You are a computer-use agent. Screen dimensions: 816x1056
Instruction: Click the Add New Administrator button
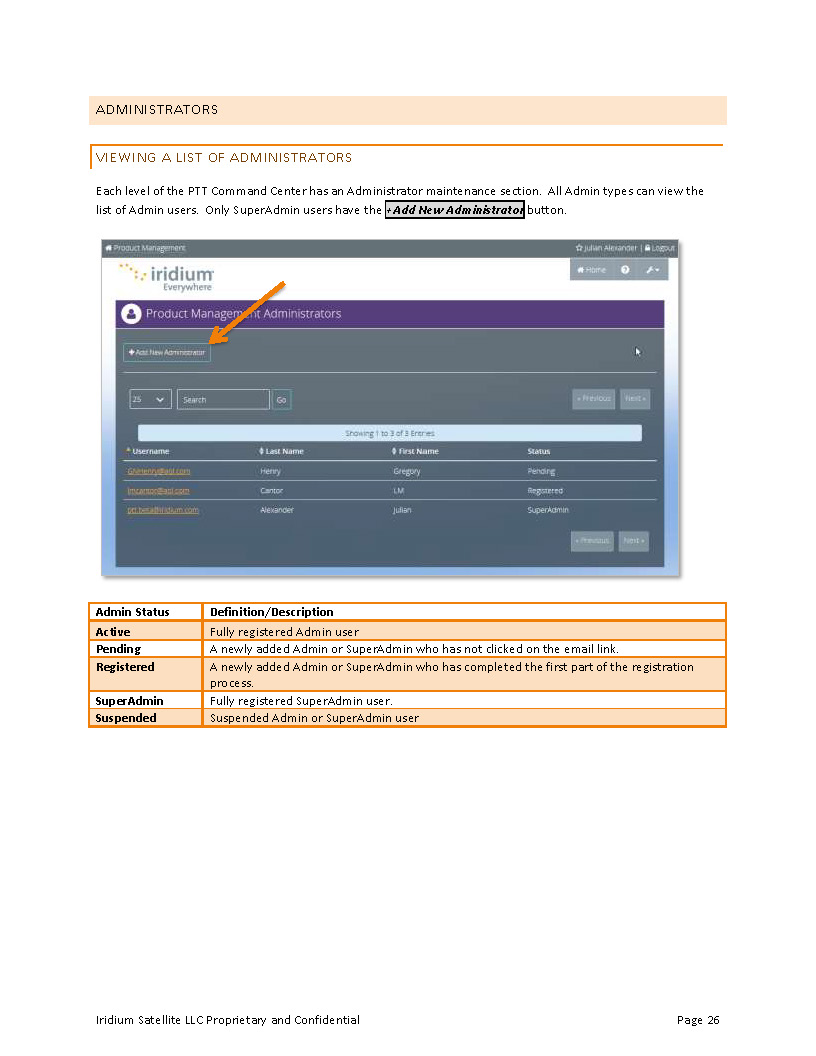point(167,352)
